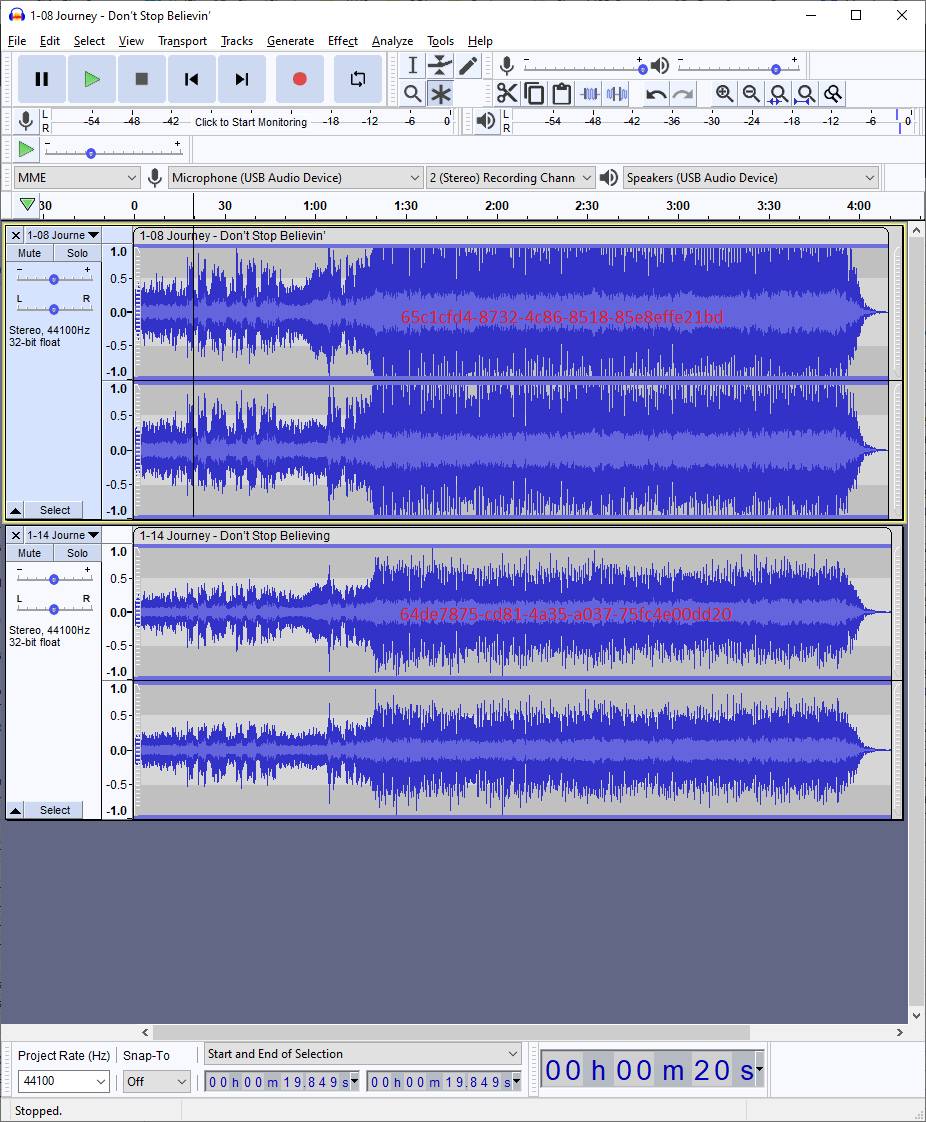
Task: Click the Pause button in transport toolbar
Action: (x=42, y=79)
